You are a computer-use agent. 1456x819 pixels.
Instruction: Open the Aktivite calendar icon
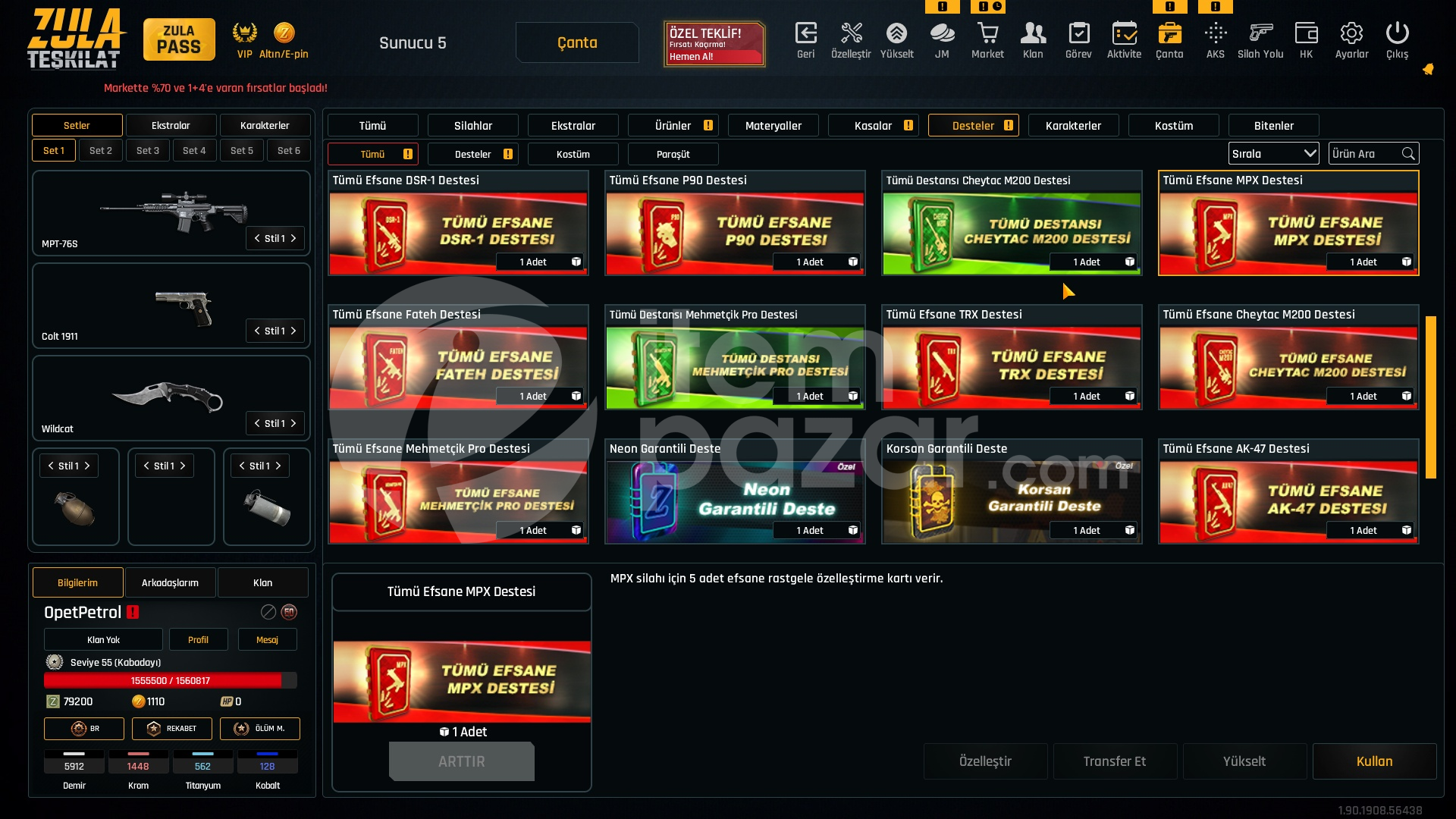pyautogui.click(x=1124, y=33)
